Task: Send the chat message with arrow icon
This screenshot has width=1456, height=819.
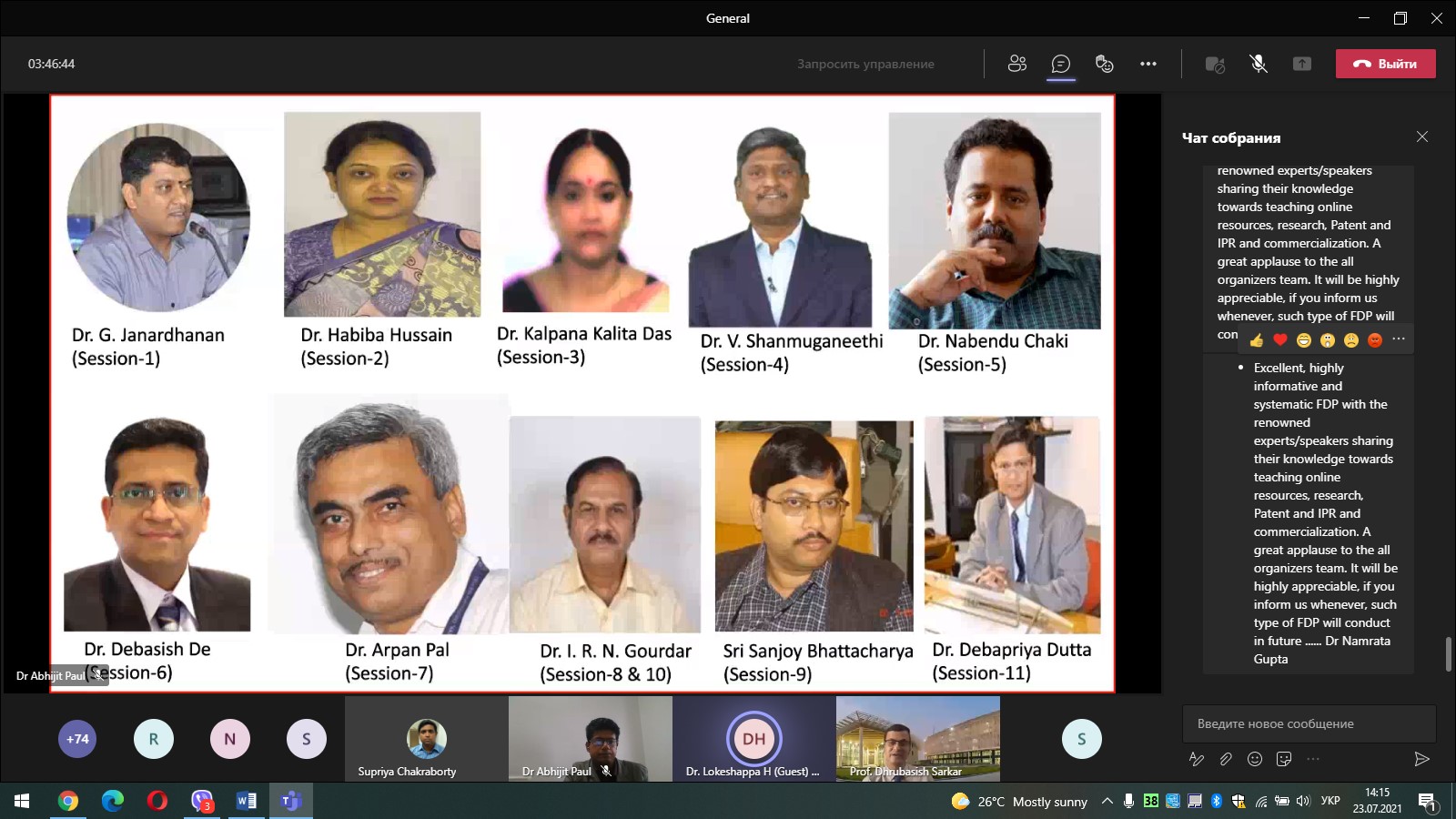Action: click(1421, 759)
